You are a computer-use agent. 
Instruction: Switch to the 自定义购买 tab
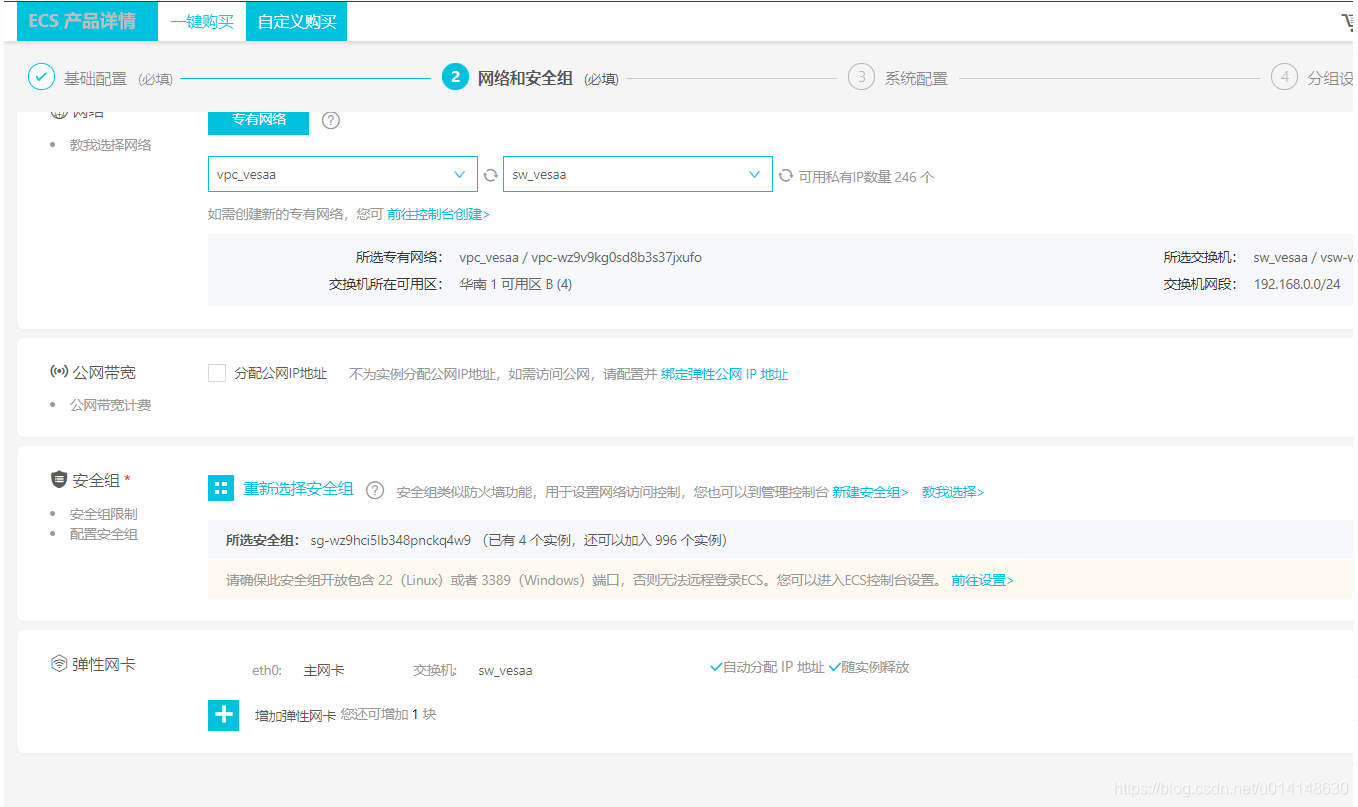pos(296,22)
